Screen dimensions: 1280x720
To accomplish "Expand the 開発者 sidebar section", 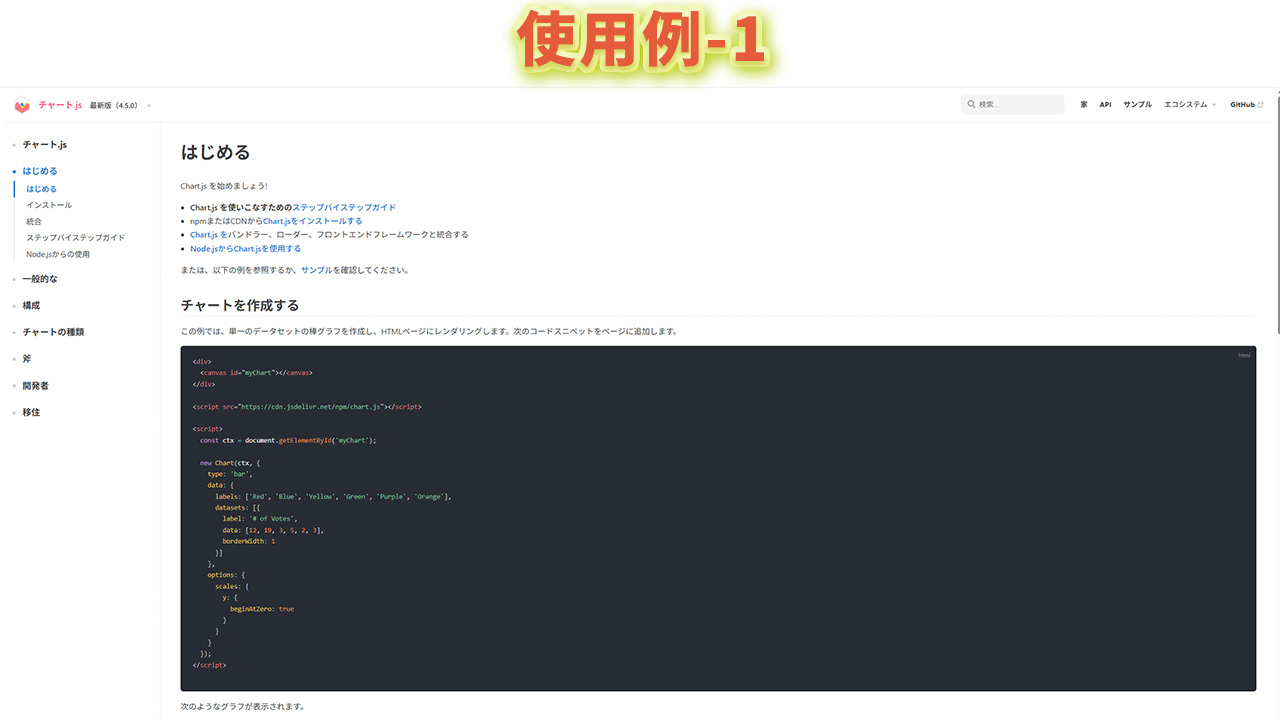I will pos(35,386).
